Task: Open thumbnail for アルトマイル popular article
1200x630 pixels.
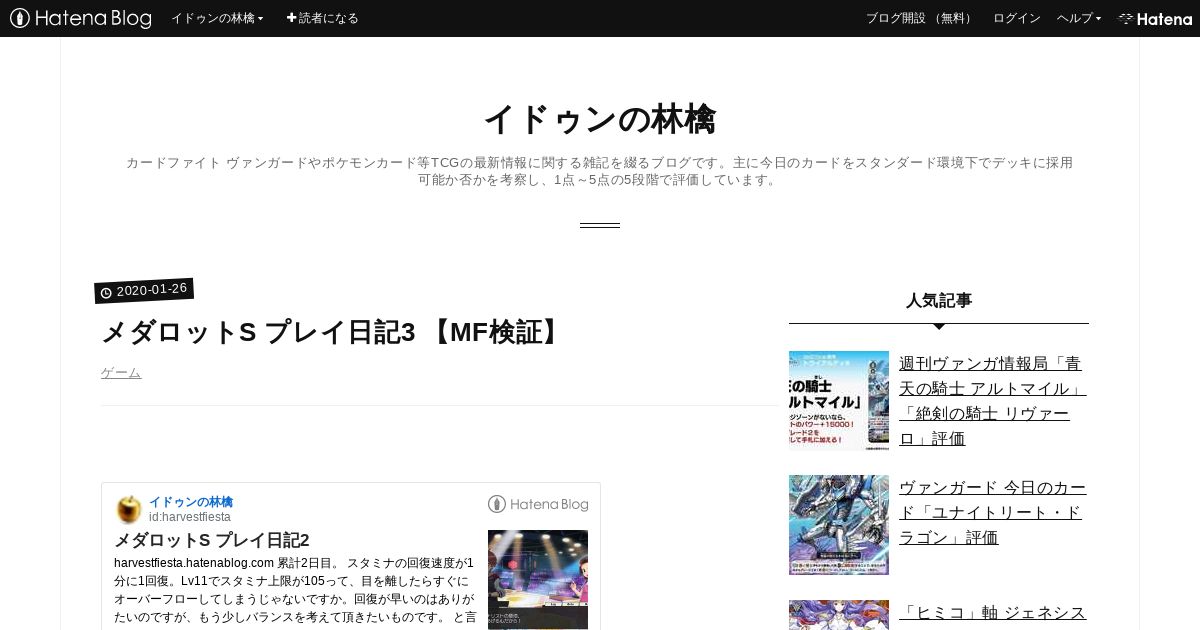Action: pyautogui.click(x=839, y=401)
